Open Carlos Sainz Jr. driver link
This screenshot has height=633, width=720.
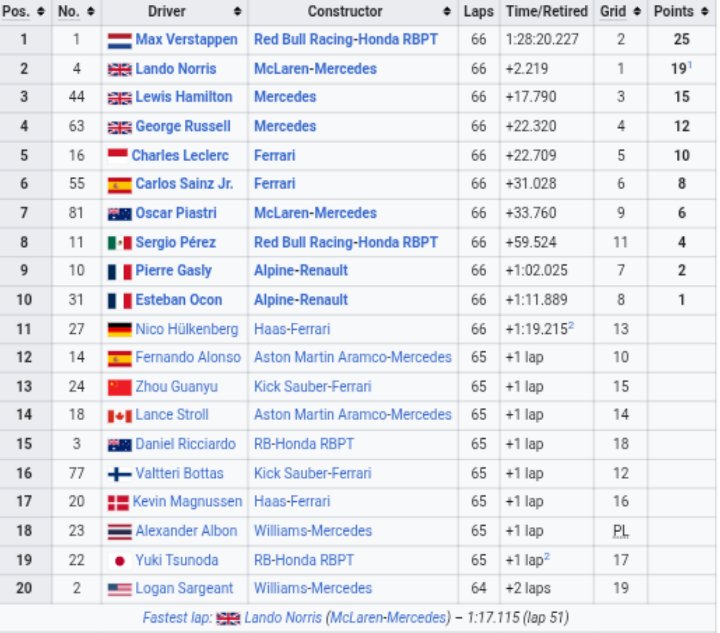point(184,184)
